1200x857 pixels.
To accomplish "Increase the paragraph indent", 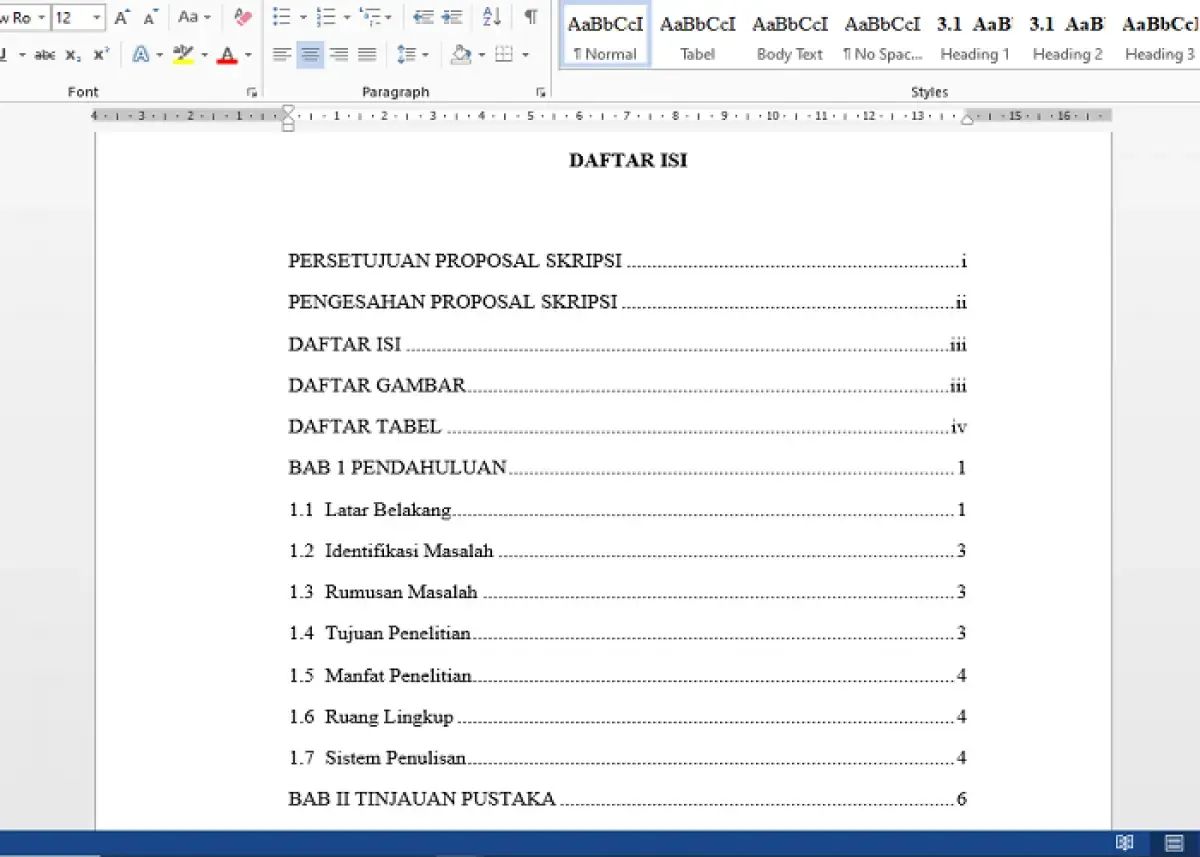I will 453,17.
